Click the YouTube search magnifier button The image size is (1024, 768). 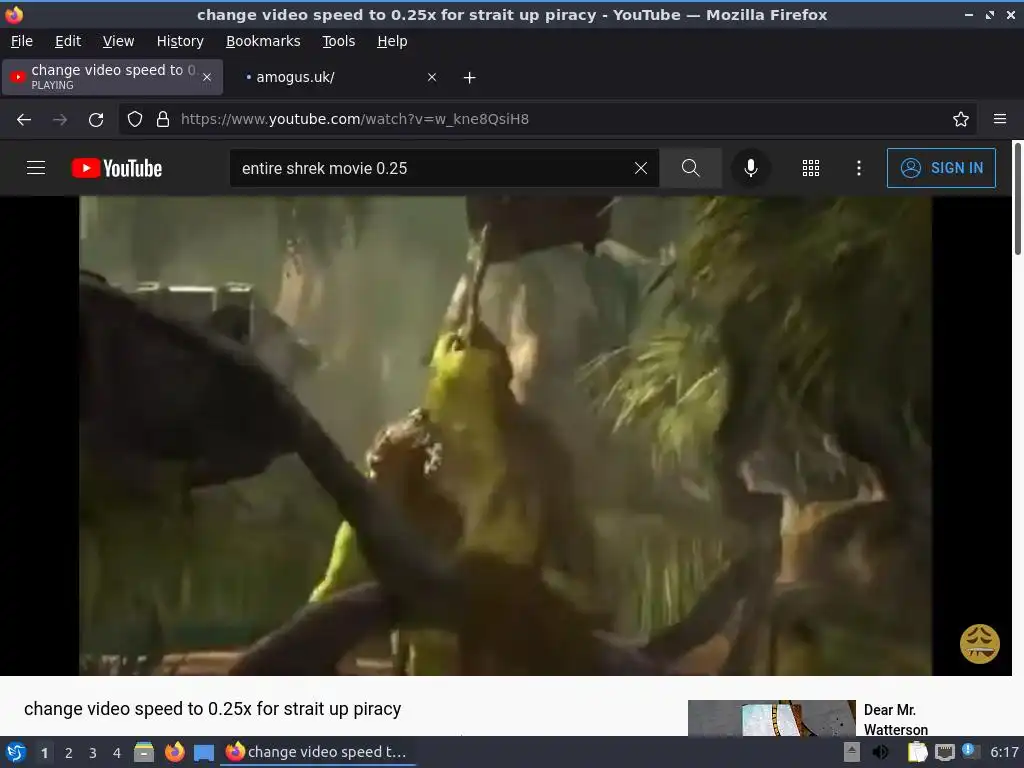point(690,168)
